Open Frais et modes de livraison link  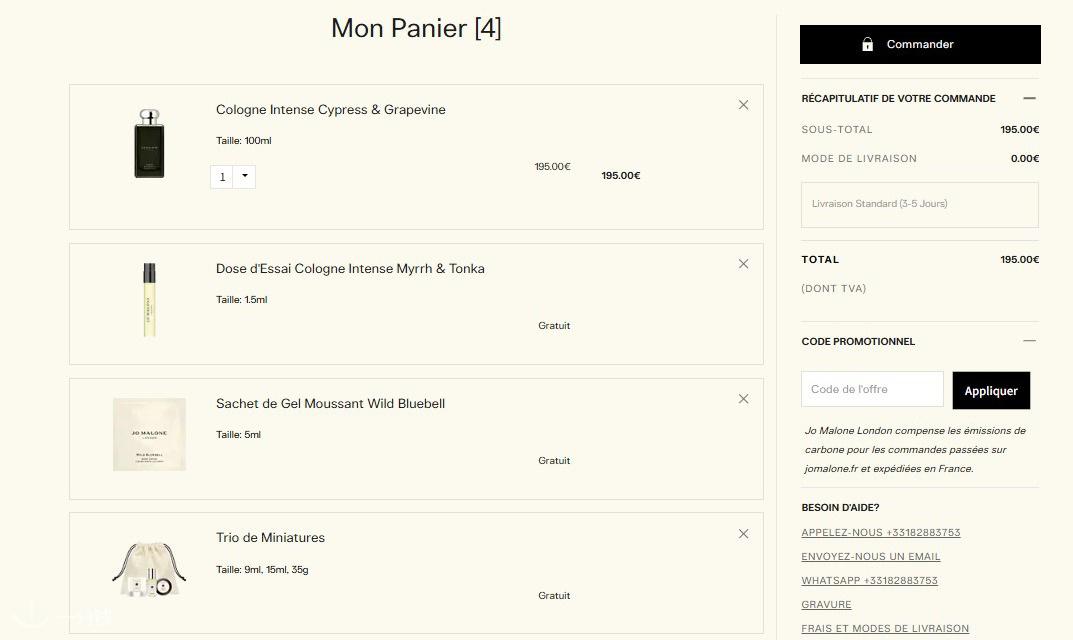885,628
